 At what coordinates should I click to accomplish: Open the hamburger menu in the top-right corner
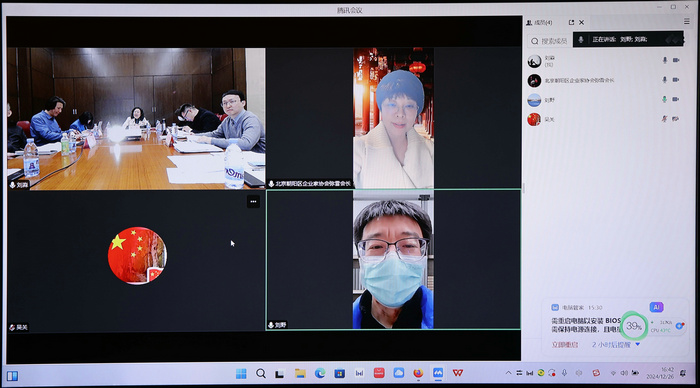[x=687, y=21]
